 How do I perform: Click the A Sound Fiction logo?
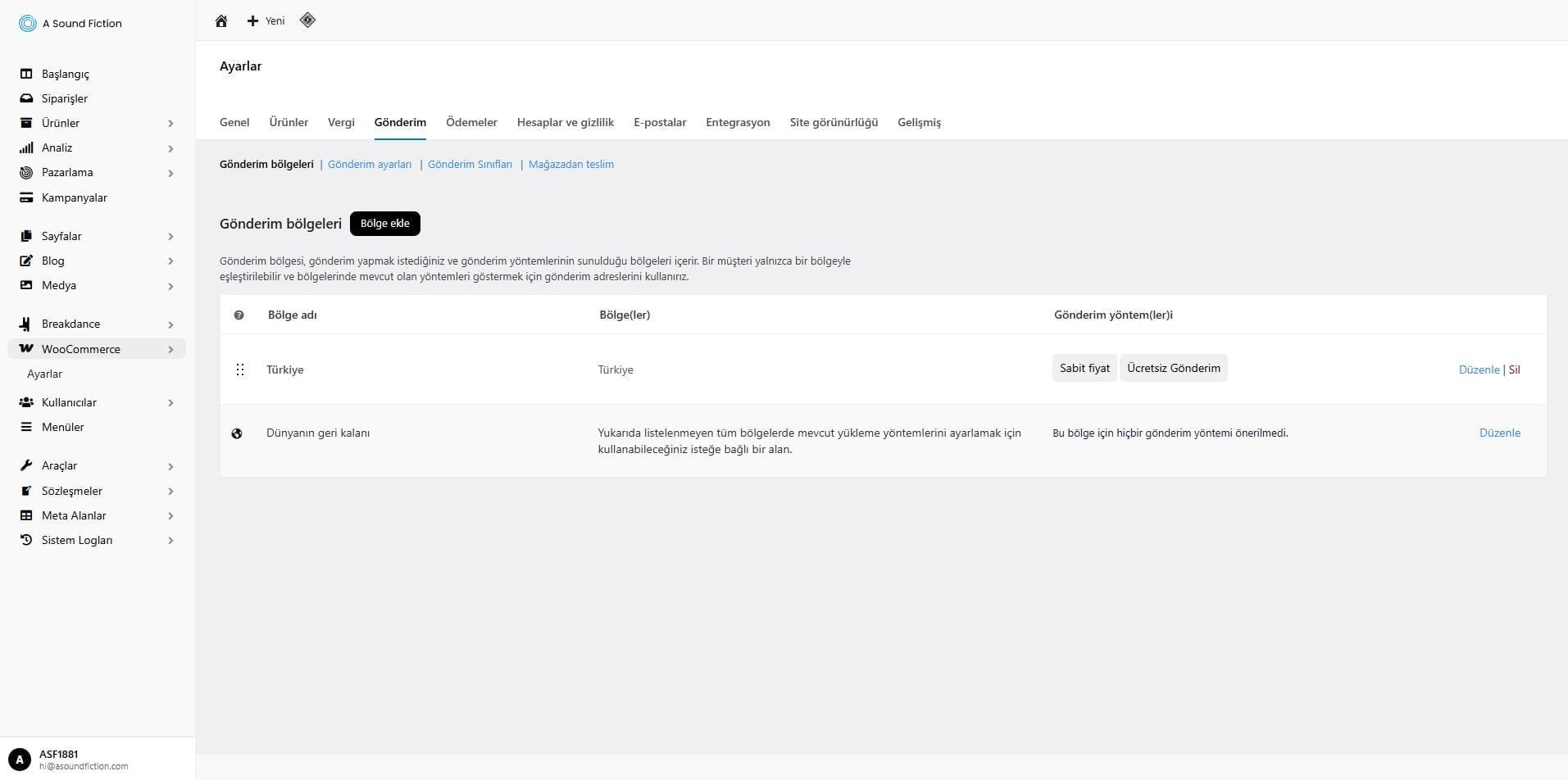coord(28,24)
